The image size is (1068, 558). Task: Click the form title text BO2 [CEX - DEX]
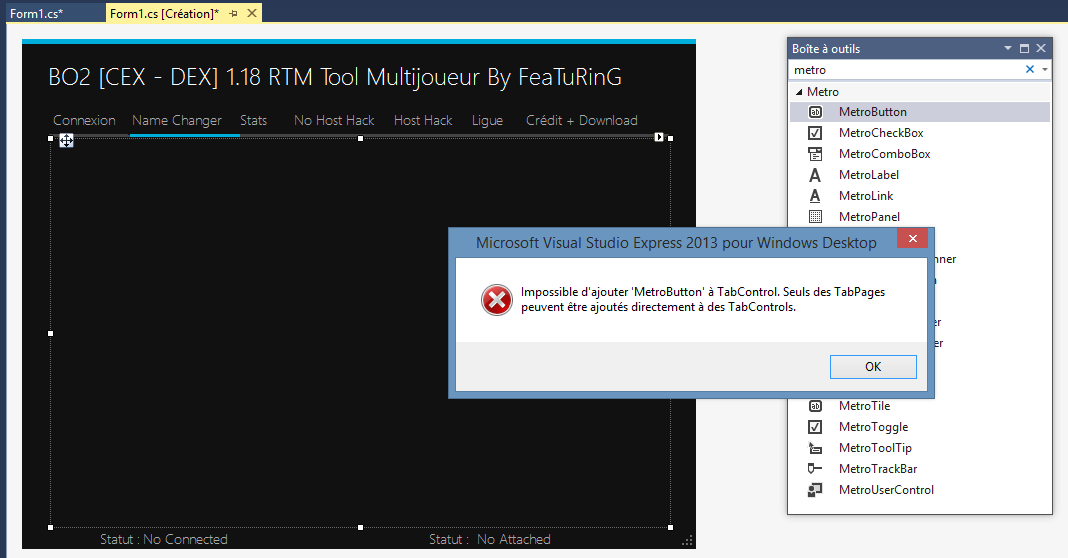tap(335, 78)
